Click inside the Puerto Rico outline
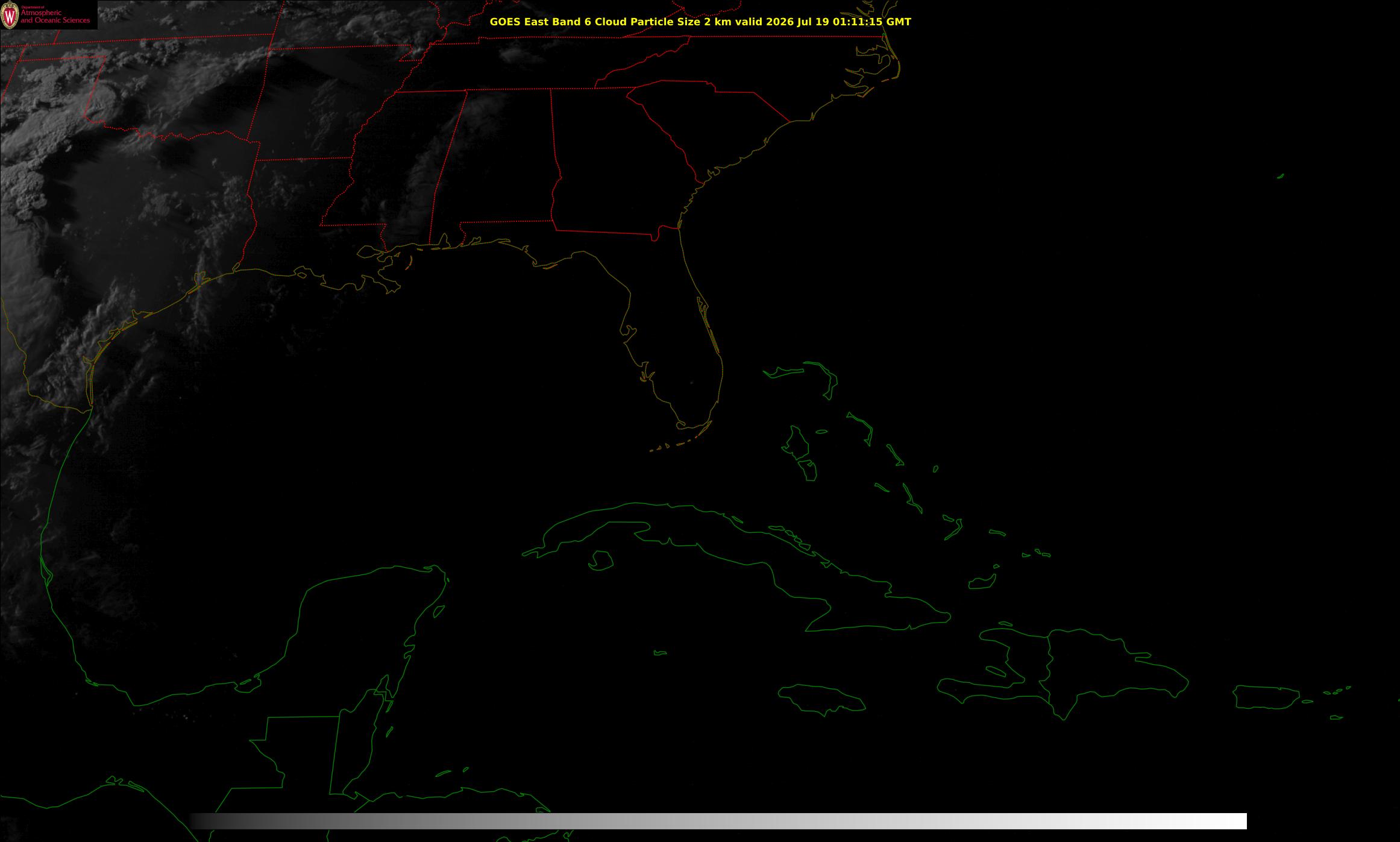The width and height of the screenshot is (1400, 842). point(1267,697)
